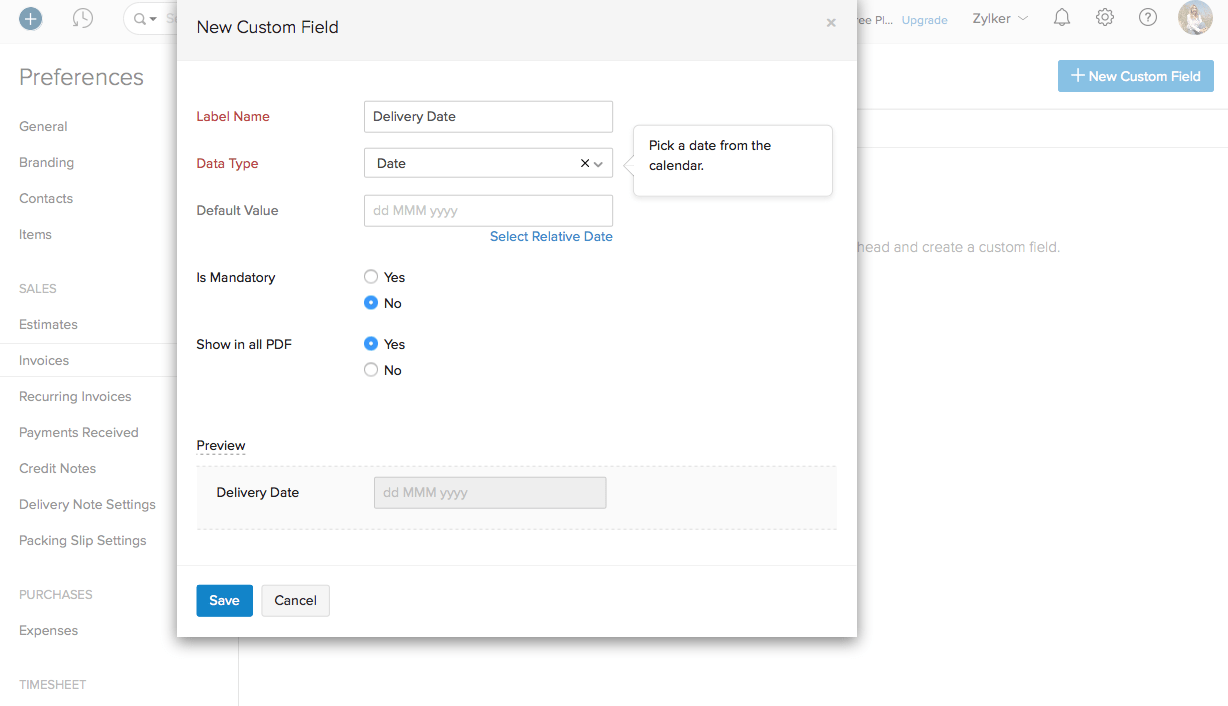Open Recurring Invoices preferences
Image resolution: width=1228 pixels, height=706 pixels.
[75, 397]
